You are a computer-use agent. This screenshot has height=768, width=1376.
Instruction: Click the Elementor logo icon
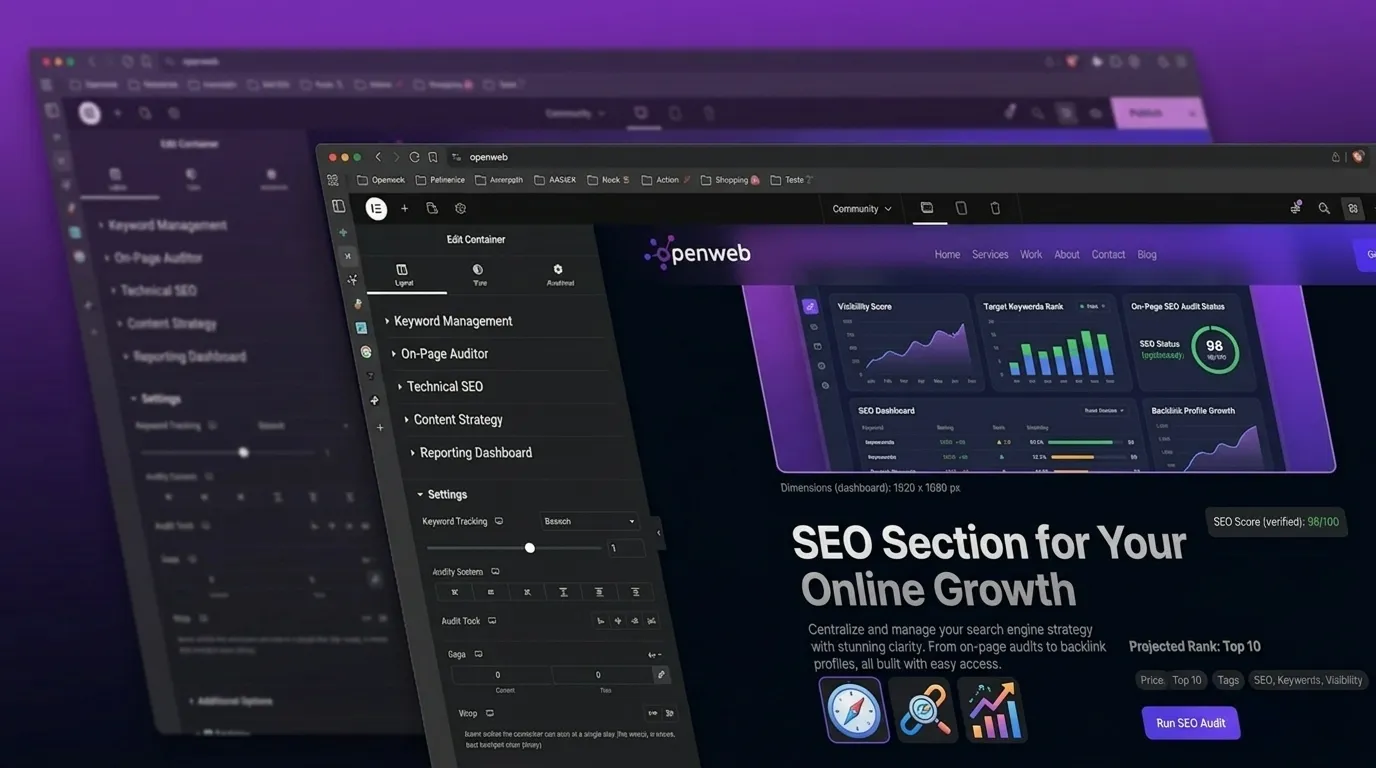pyautogui.click(x=376, y=208)
